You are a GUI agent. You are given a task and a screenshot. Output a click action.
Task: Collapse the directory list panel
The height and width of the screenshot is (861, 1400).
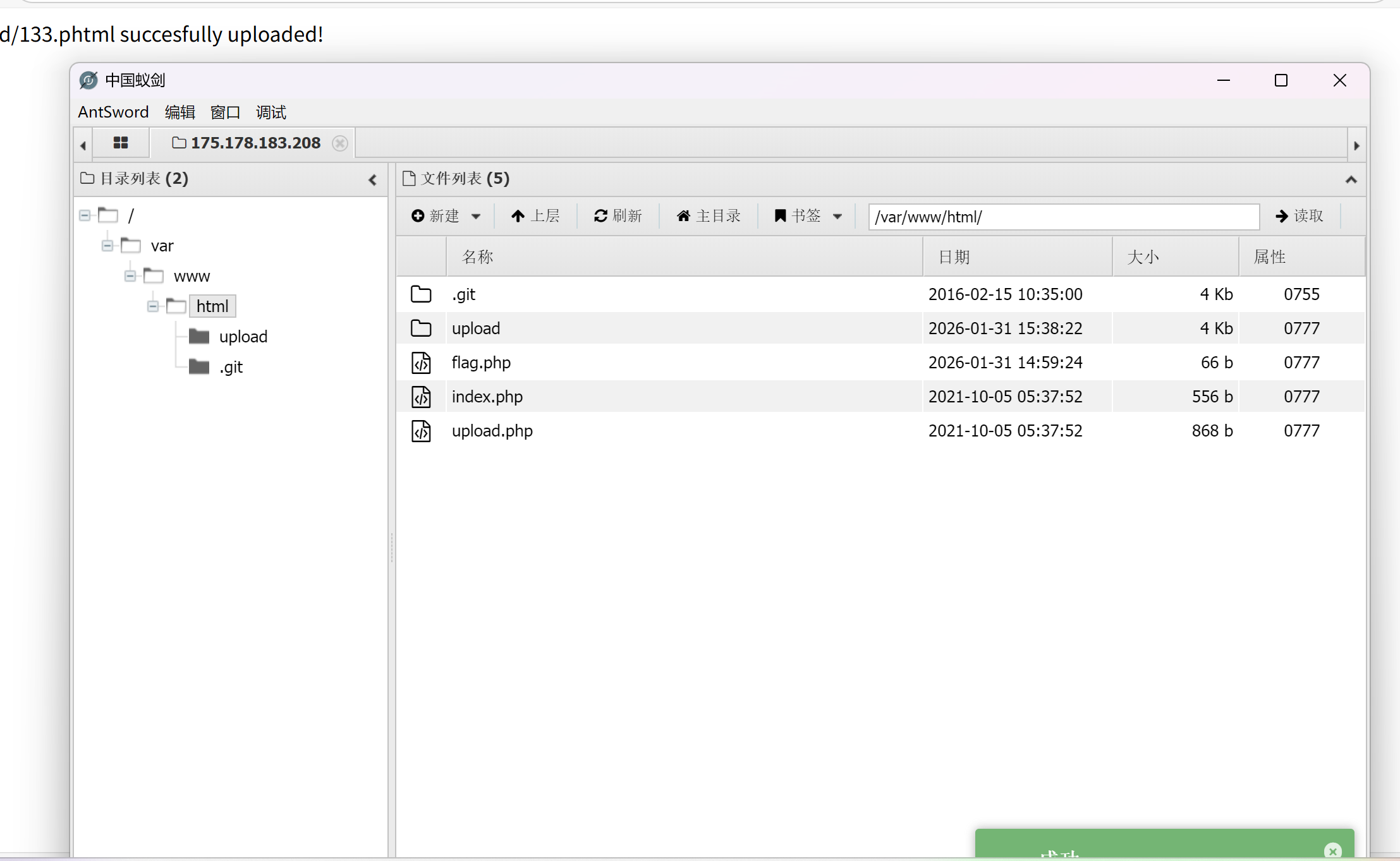tap(372, 180)
